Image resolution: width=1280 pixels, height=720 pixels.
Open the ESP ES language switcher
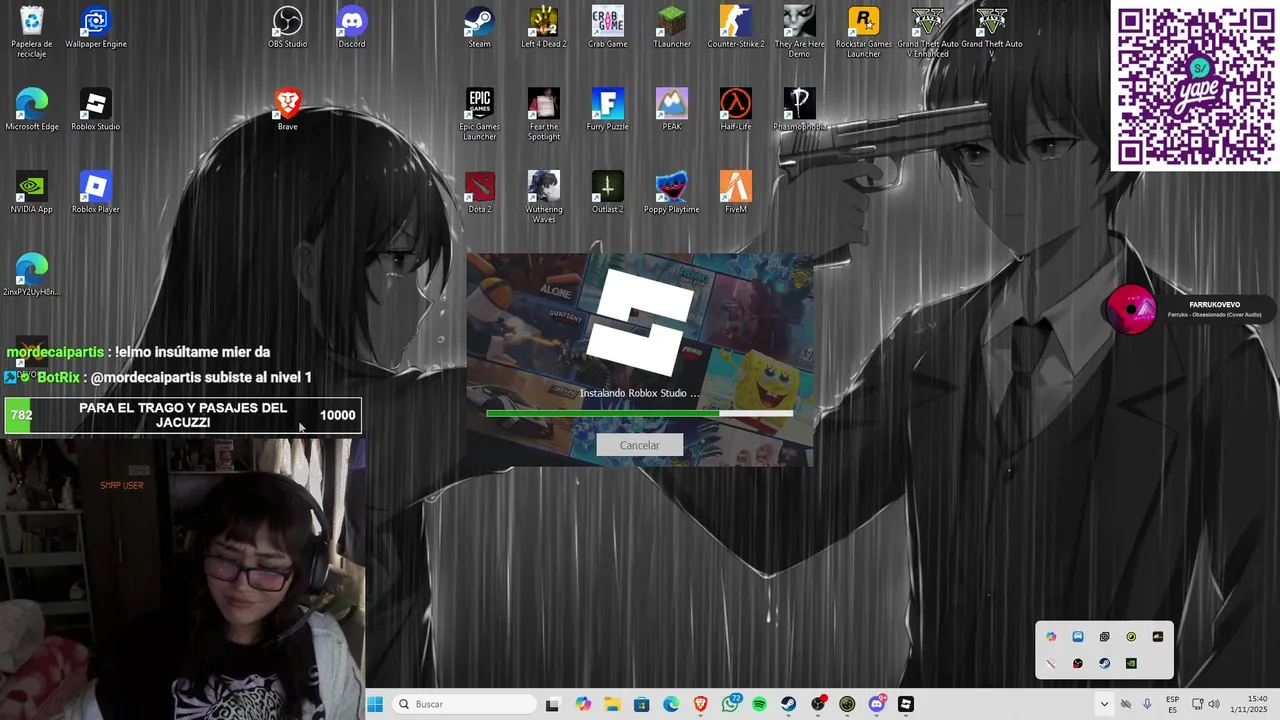(x=1172, y=704)
